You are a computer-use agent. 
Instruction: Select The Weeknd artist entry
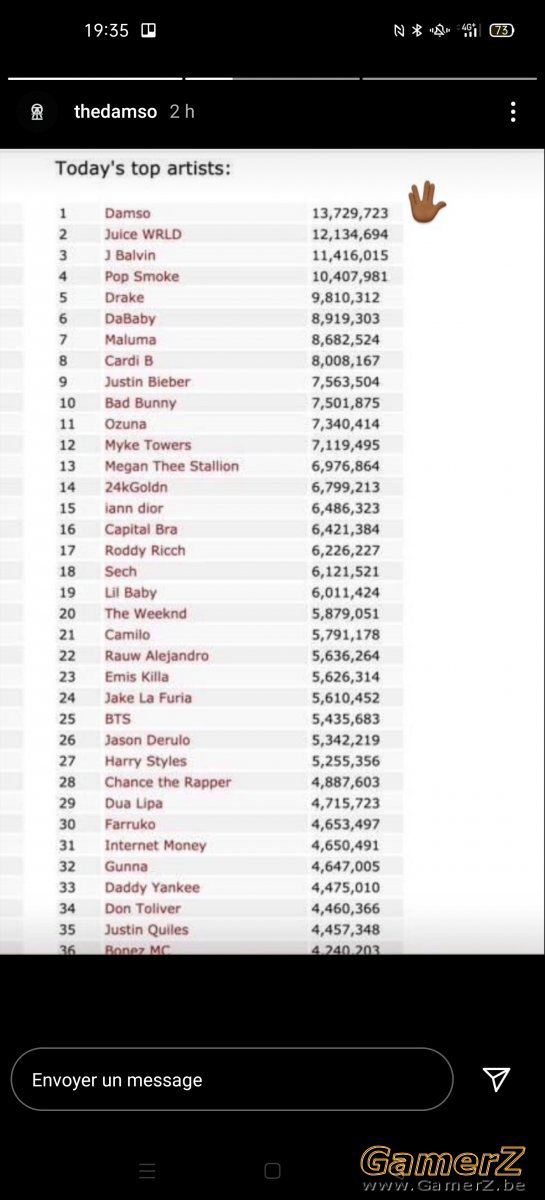[x=145, y=613]
